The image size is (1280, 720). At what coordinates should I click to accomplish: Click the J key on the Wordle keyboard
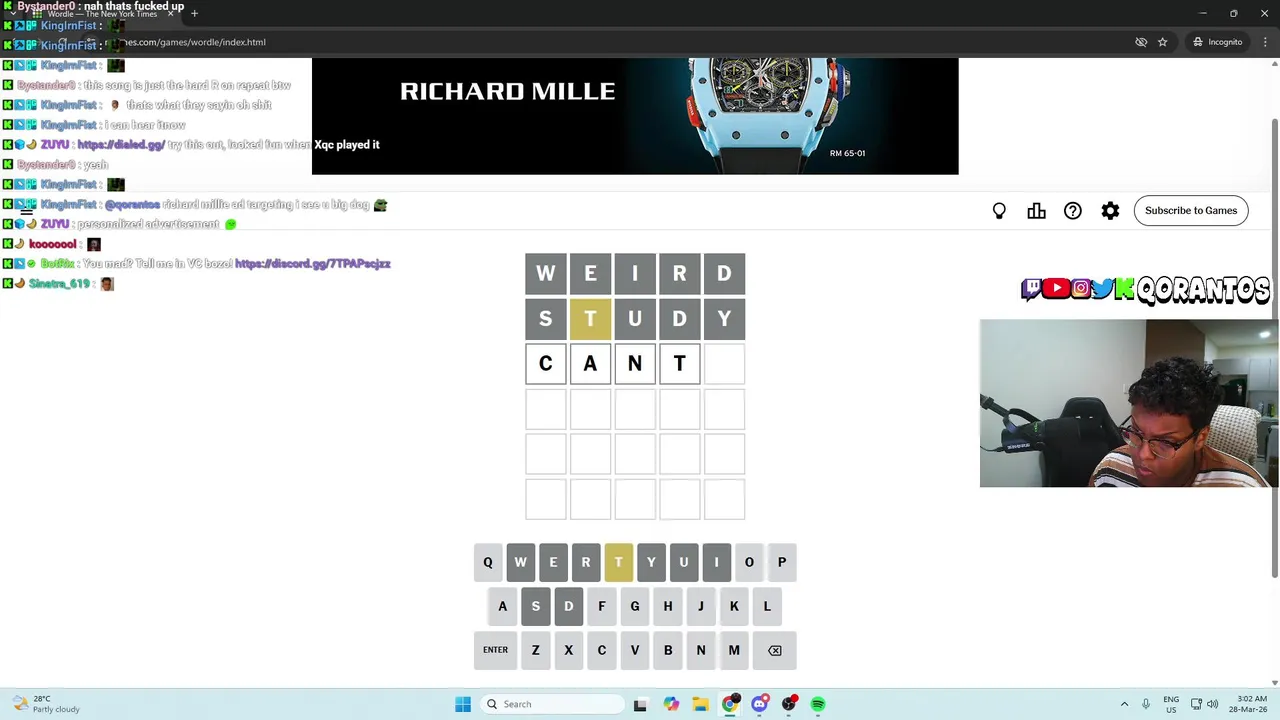tap(701, 606)
